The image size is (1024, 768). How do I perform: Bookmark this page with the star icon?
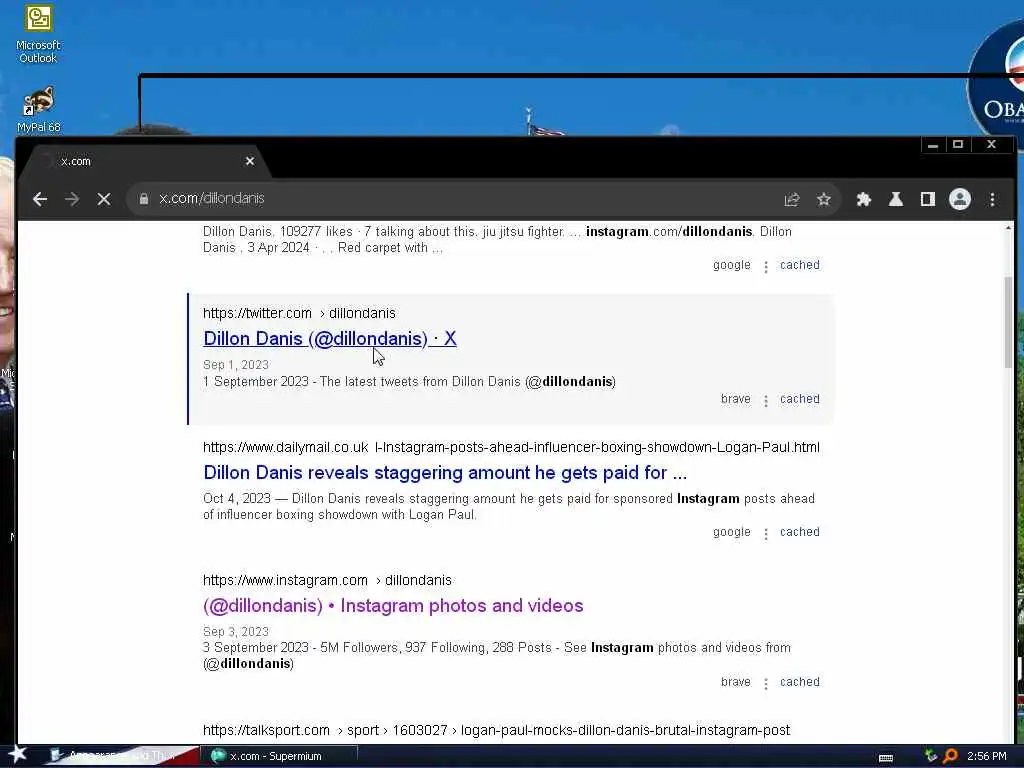(x=824, y=199)
